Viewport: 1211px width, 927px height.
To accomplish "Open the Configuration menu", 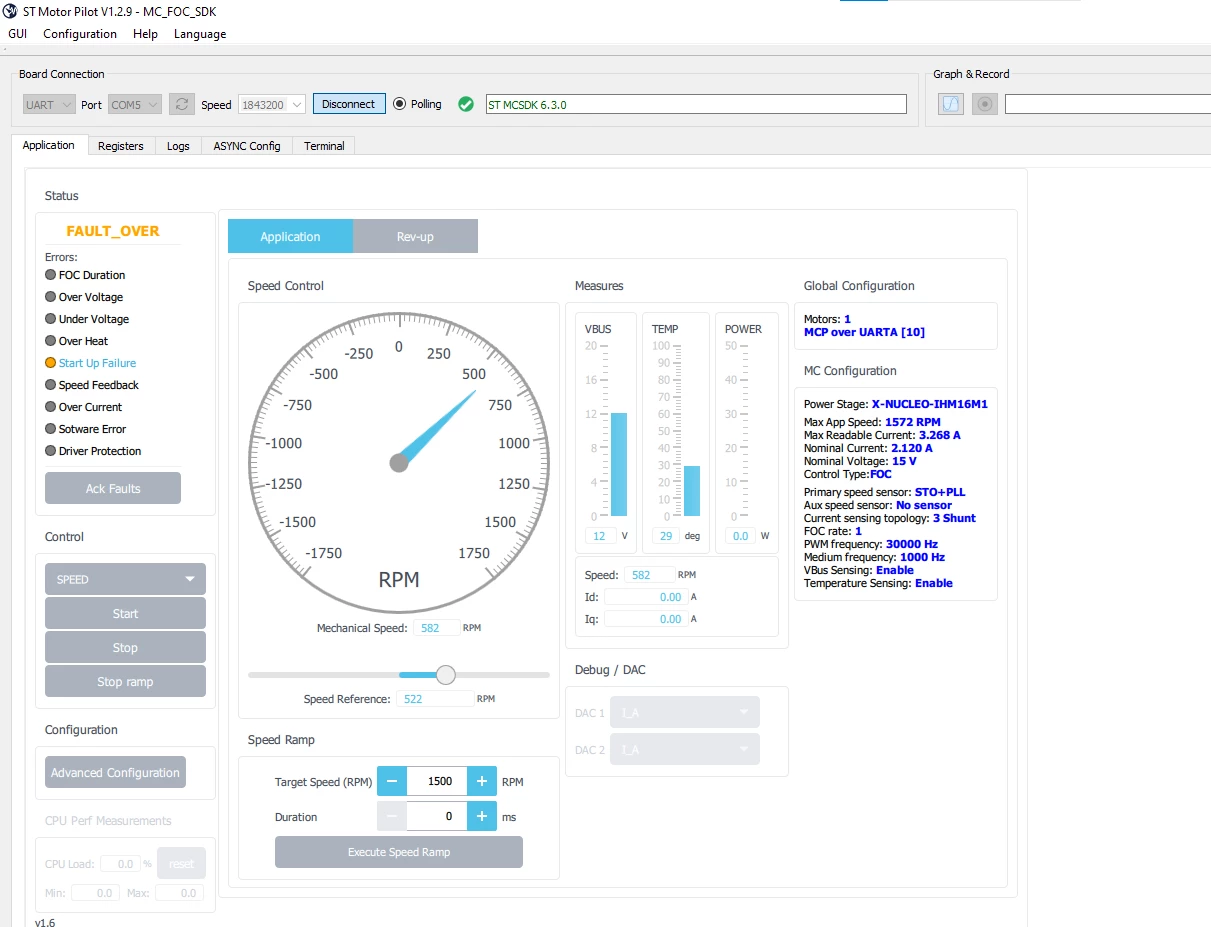I will point(80,34).
